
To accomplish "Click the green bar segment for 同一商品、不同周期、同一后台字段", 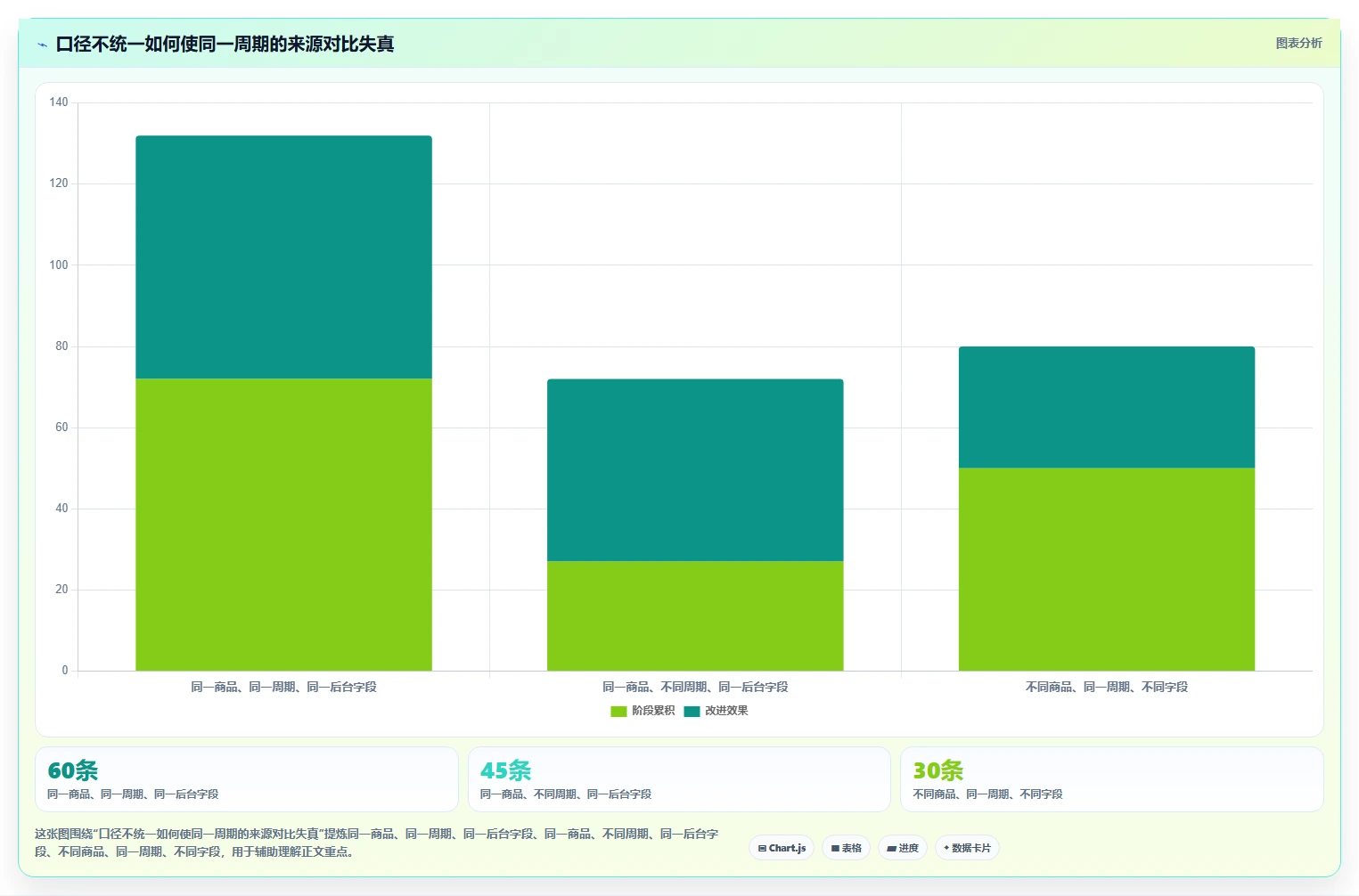I will pyautogui.click(x=695, y=615).
